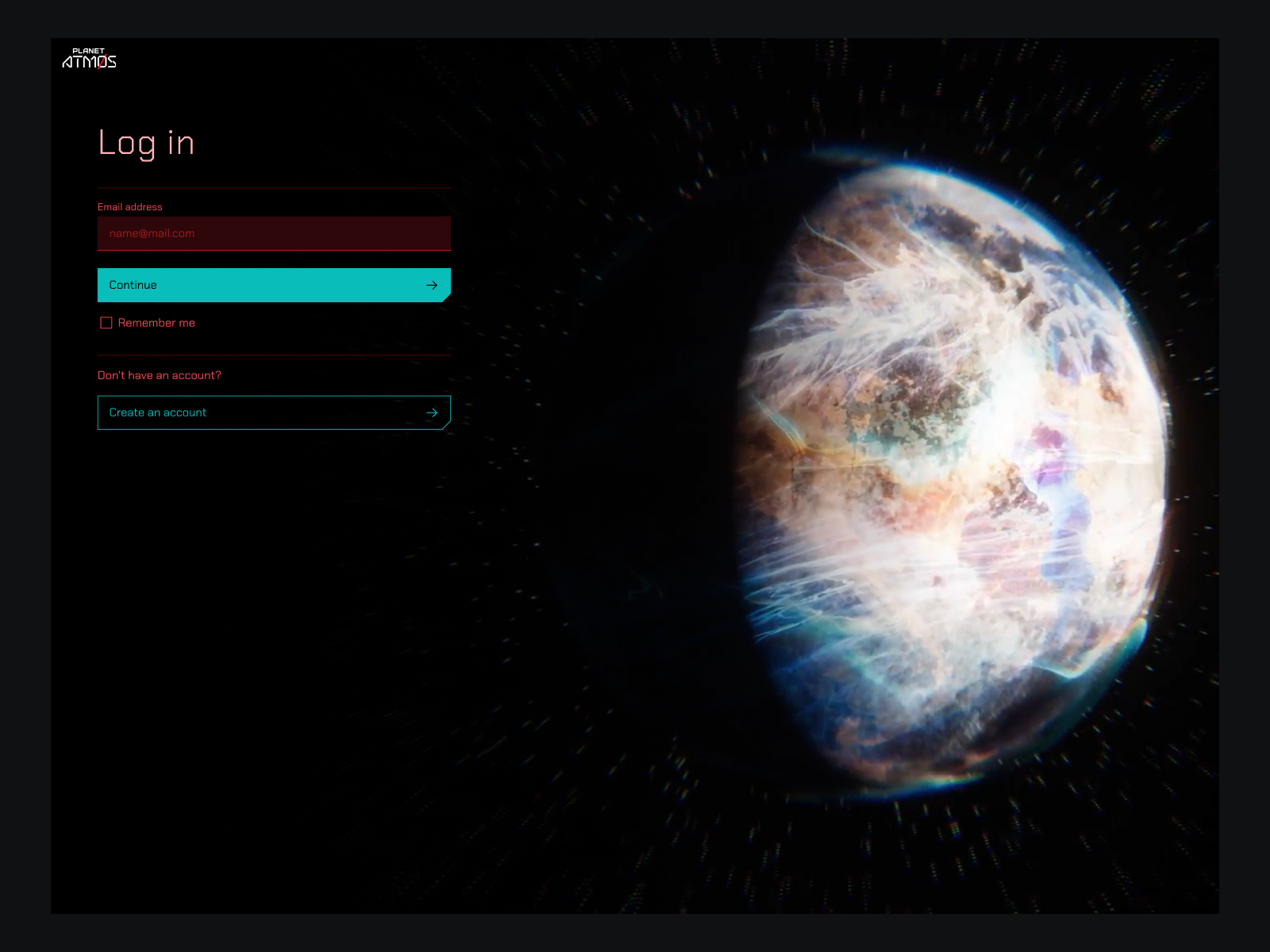Click the divider line above Email address

click(x=274, y=188)
